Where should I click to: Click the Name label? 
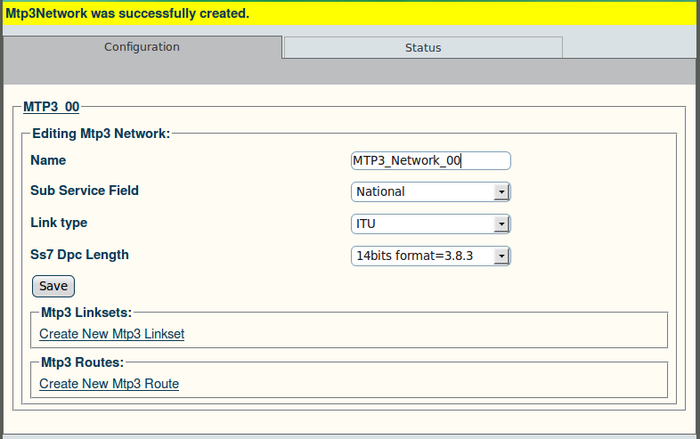pyautogui.click(x=48, y=160)
